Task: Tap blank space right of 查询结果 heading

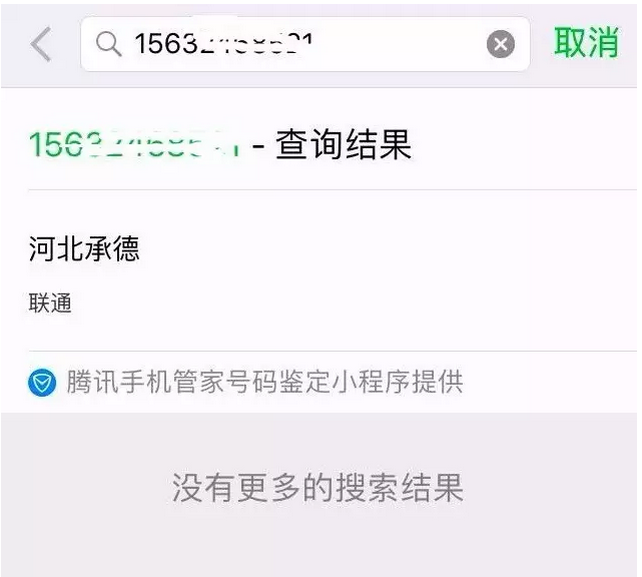Action: coord(524,144)
